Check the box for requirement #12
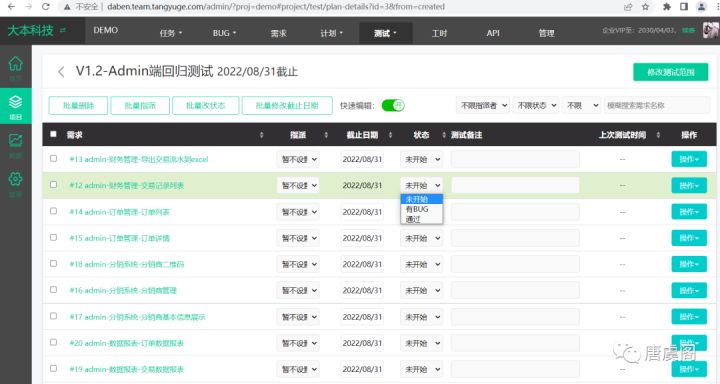 [x=53, y=185]
